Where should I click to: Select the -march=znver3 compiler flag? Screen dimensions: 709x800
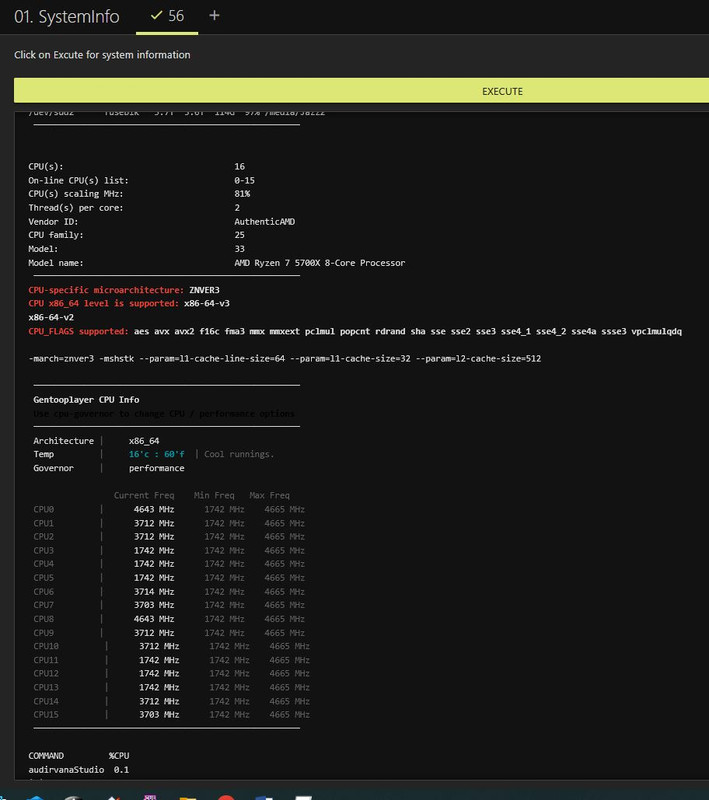click(x=61, y=358)
